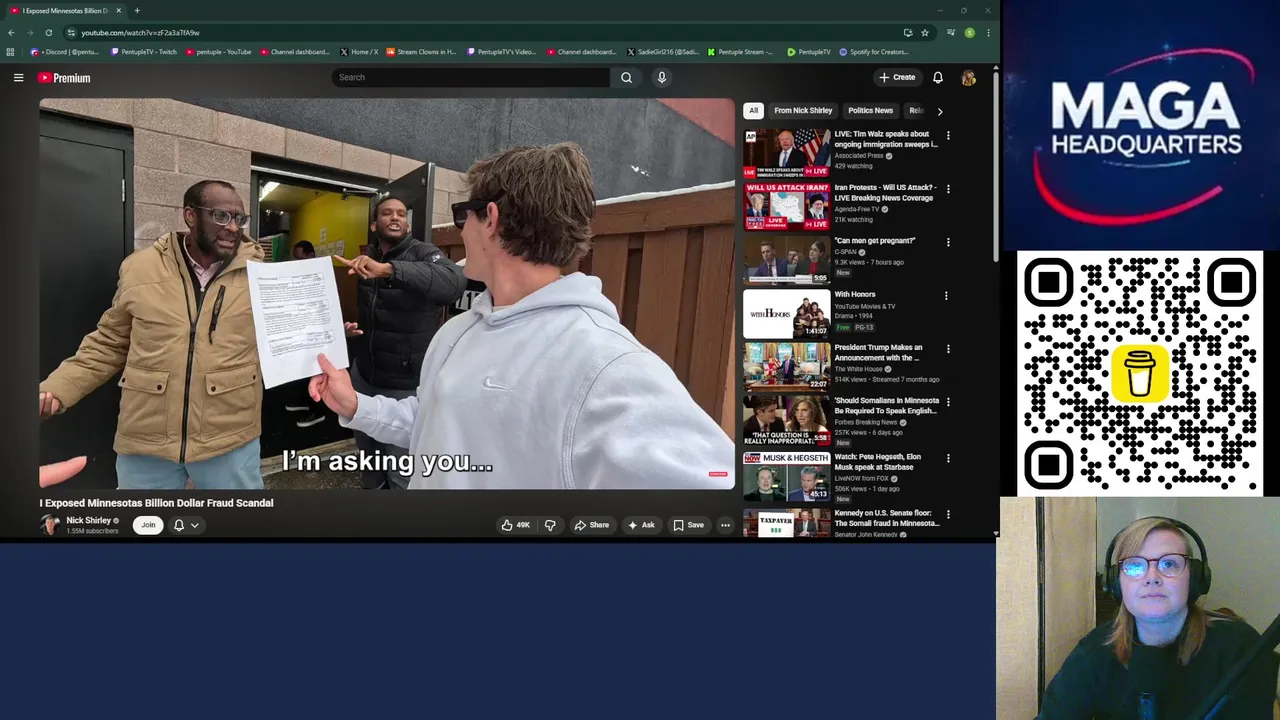
Task: Open options for the Kennedy Senate floor video
Action: (948, 514)
